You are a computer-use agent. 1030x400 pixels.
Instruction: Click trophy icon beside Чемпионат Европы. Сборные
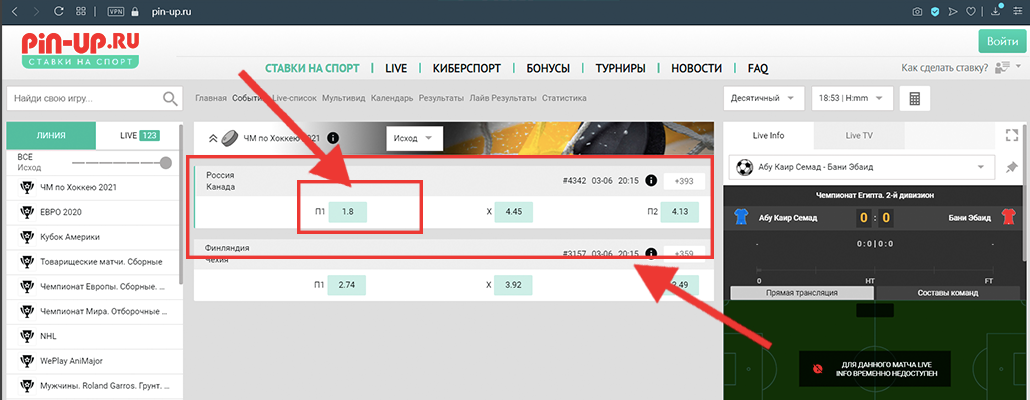pos(27,286)
